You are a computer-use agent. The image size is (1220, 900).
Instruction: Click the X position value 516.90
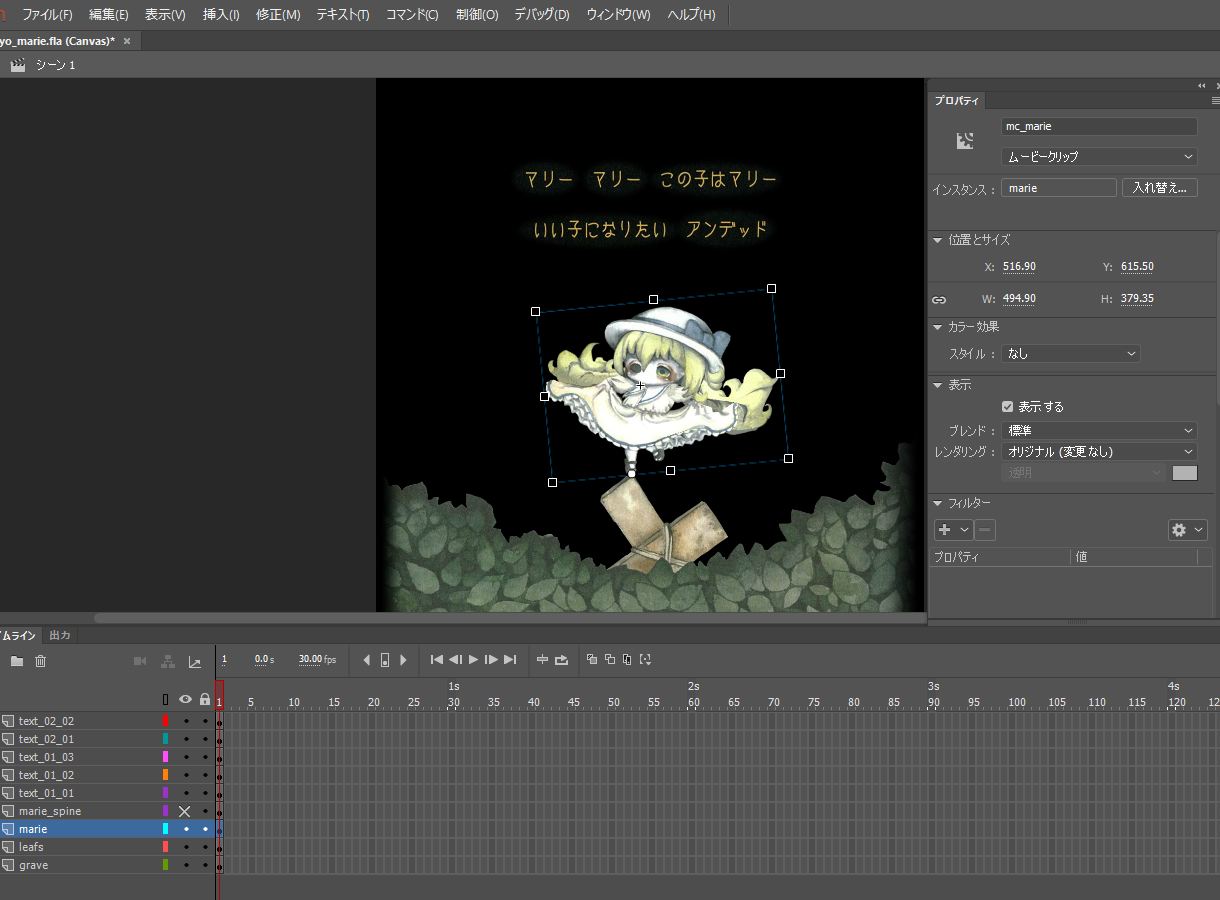click(x=1019, y=267)
